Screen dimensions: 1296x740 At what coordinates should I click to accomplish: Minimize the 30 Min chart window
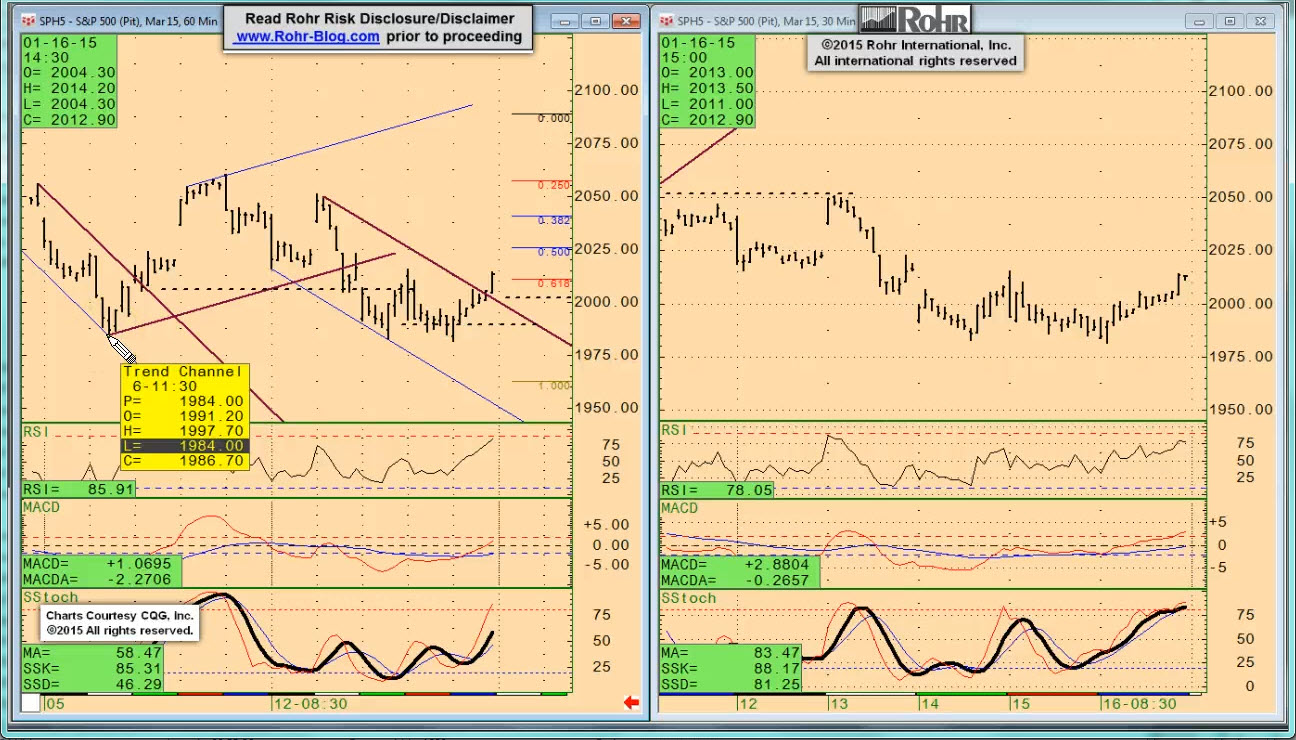tap(1200, 20)
